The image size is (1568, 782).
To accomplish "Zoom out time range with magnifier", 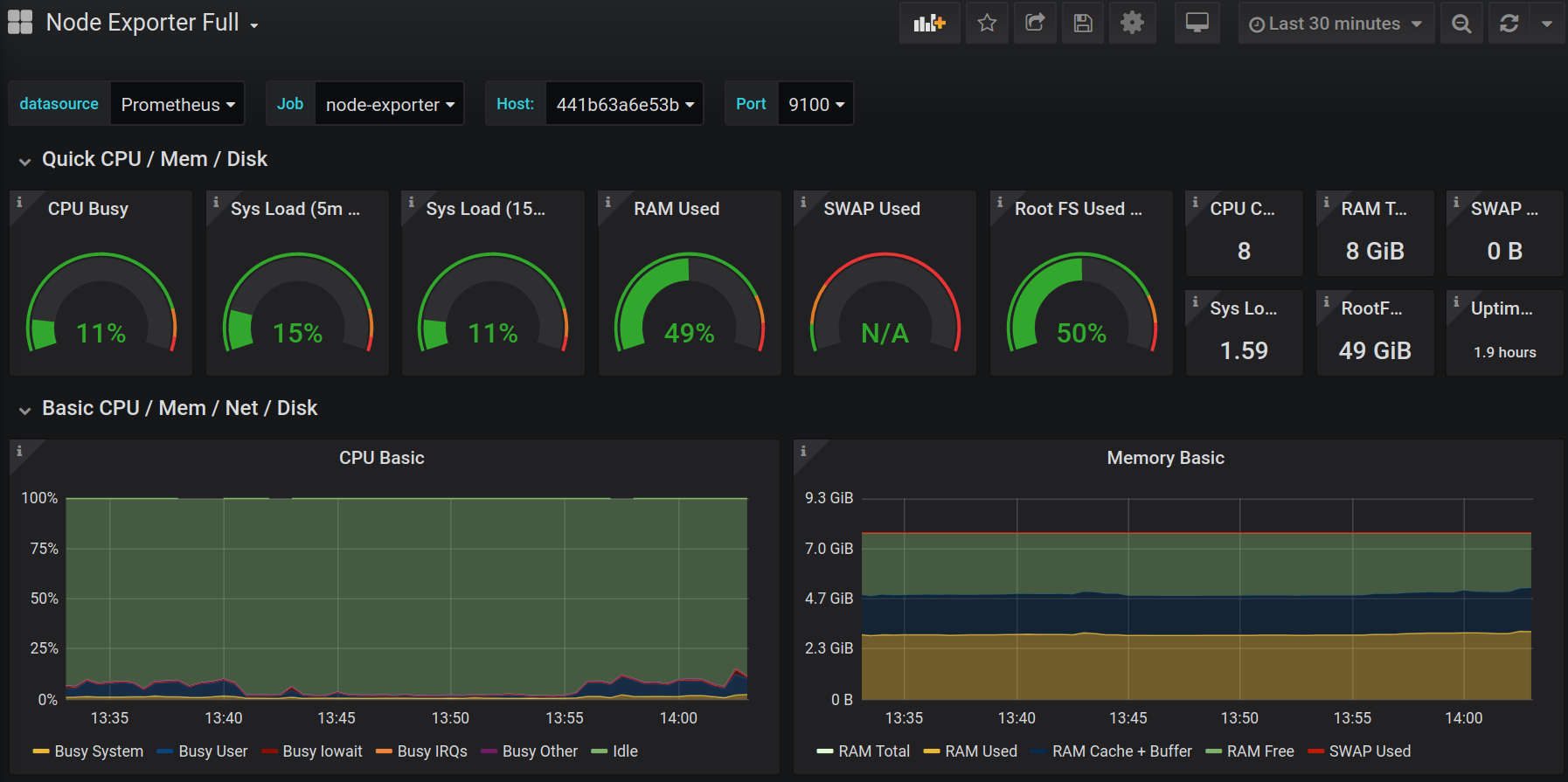I will 1461,24.
